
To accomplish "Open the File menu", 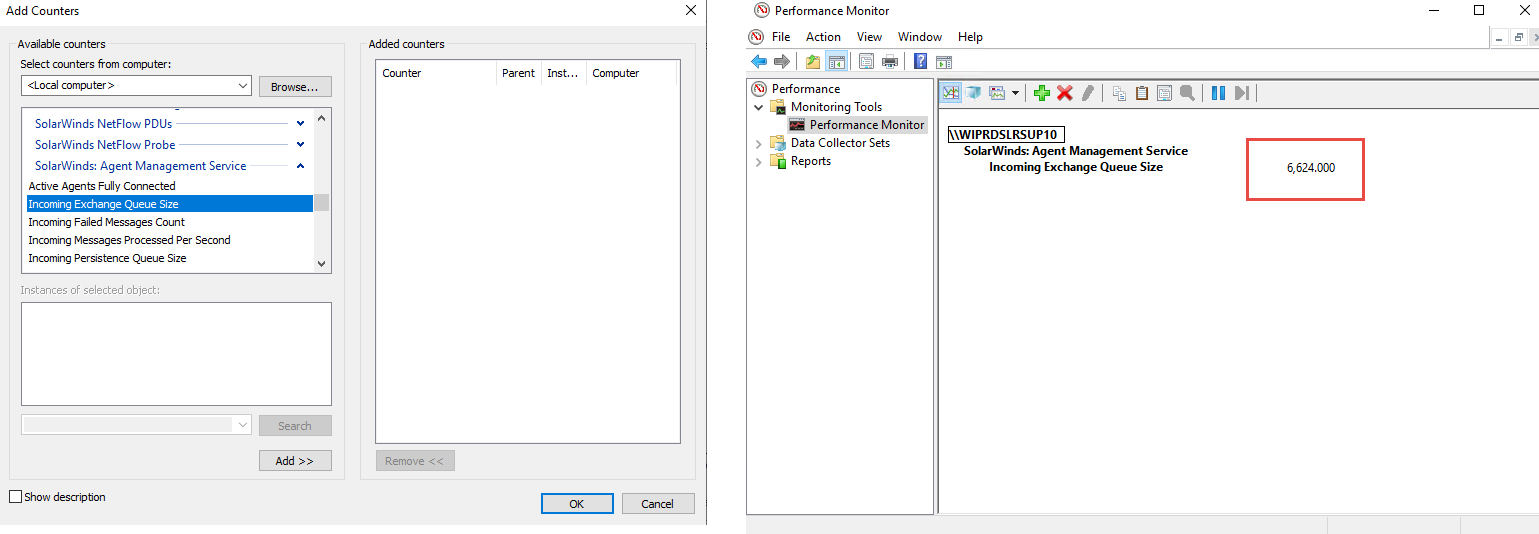I will tap(781, 37).
